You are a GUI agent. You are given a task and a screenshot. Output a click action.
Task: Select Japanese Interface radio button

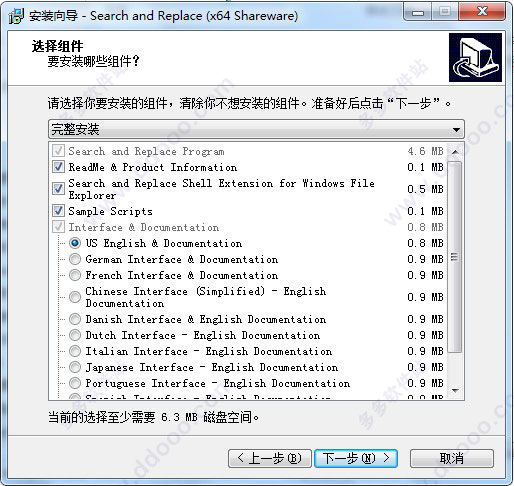click(x=75, y=367)
